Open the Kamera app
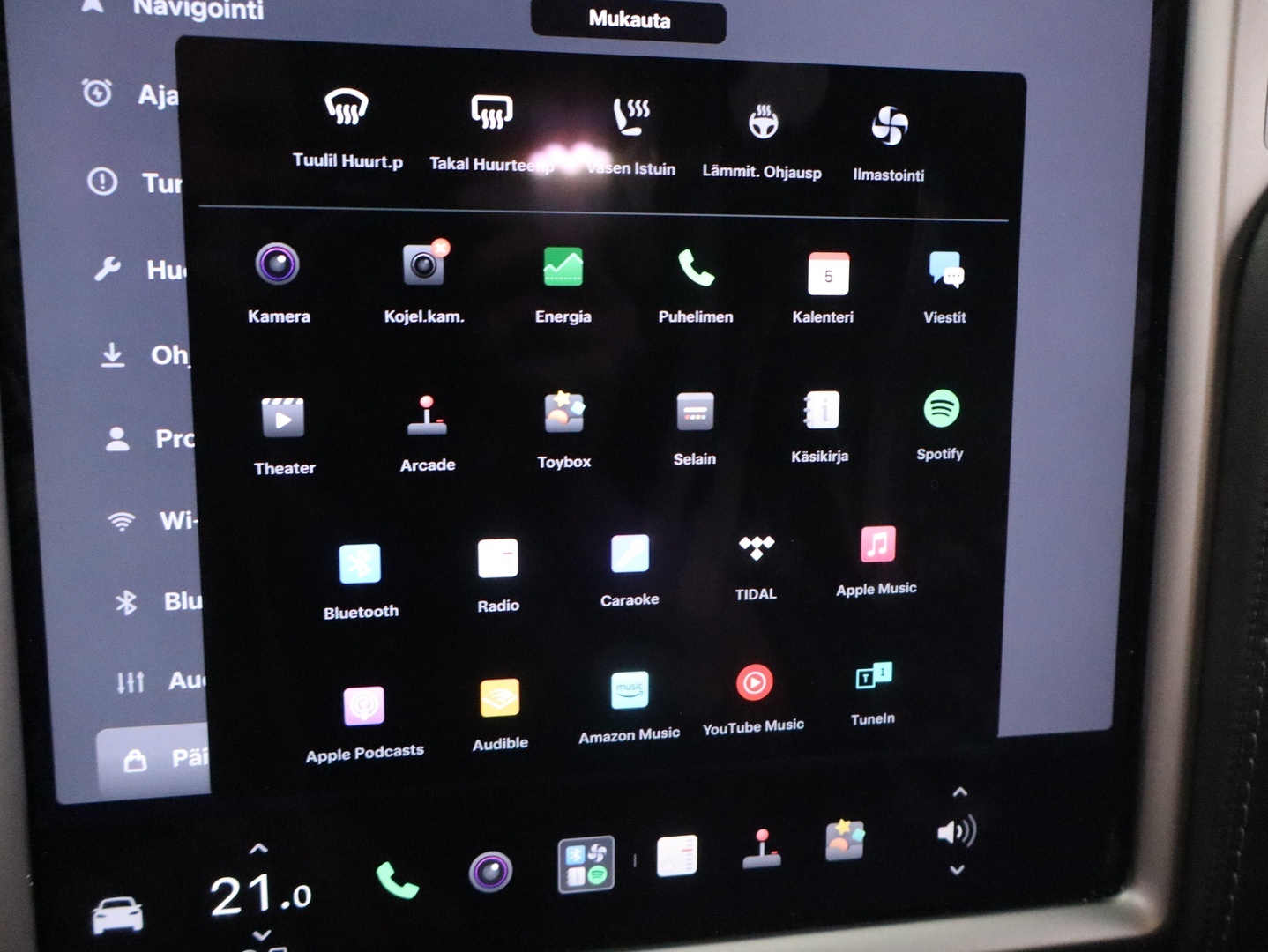This screenshot has width=1268, height=952. coord(278,284)
